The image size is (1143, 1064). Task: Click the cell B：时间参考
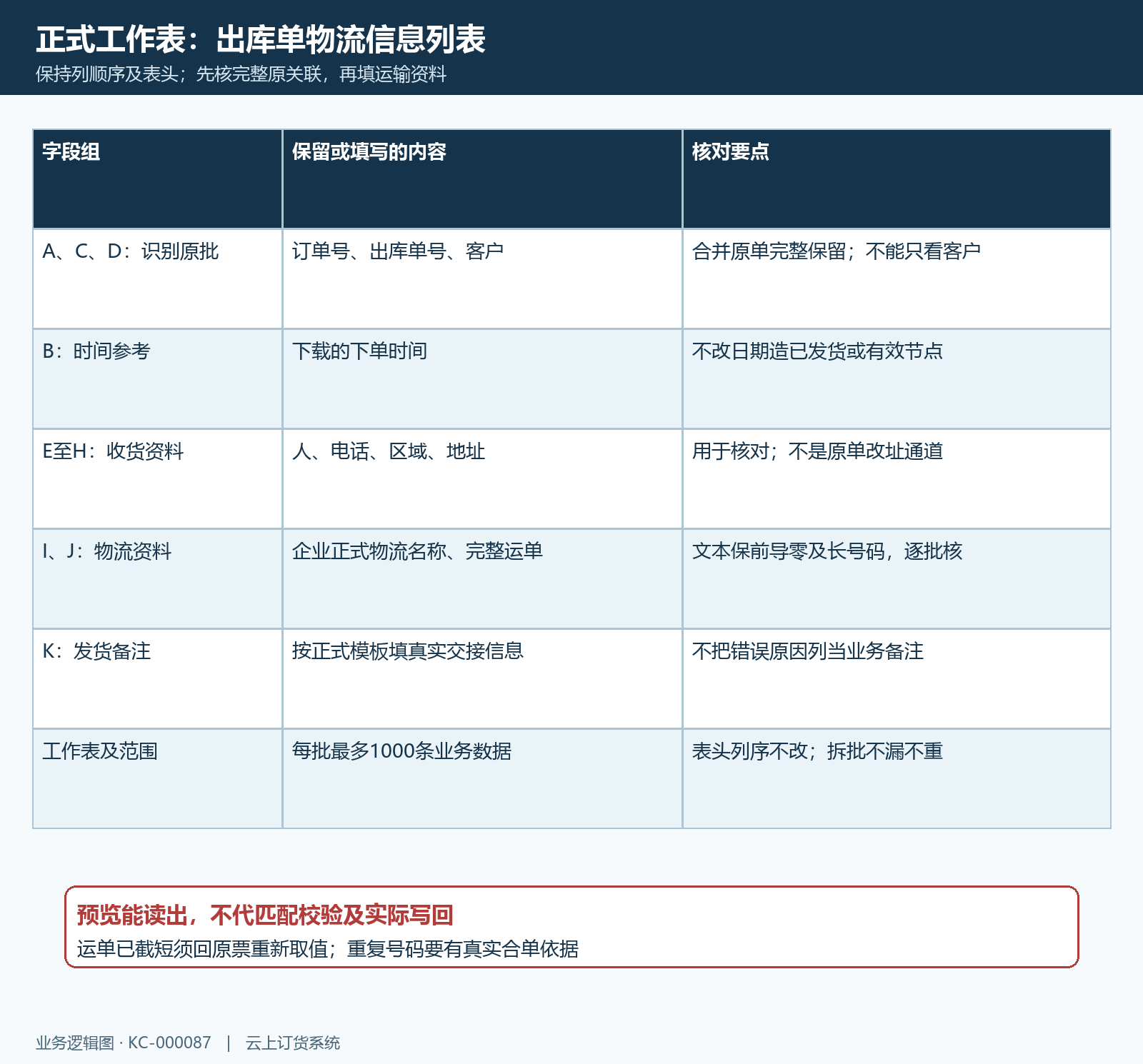(x=158, y=379)
